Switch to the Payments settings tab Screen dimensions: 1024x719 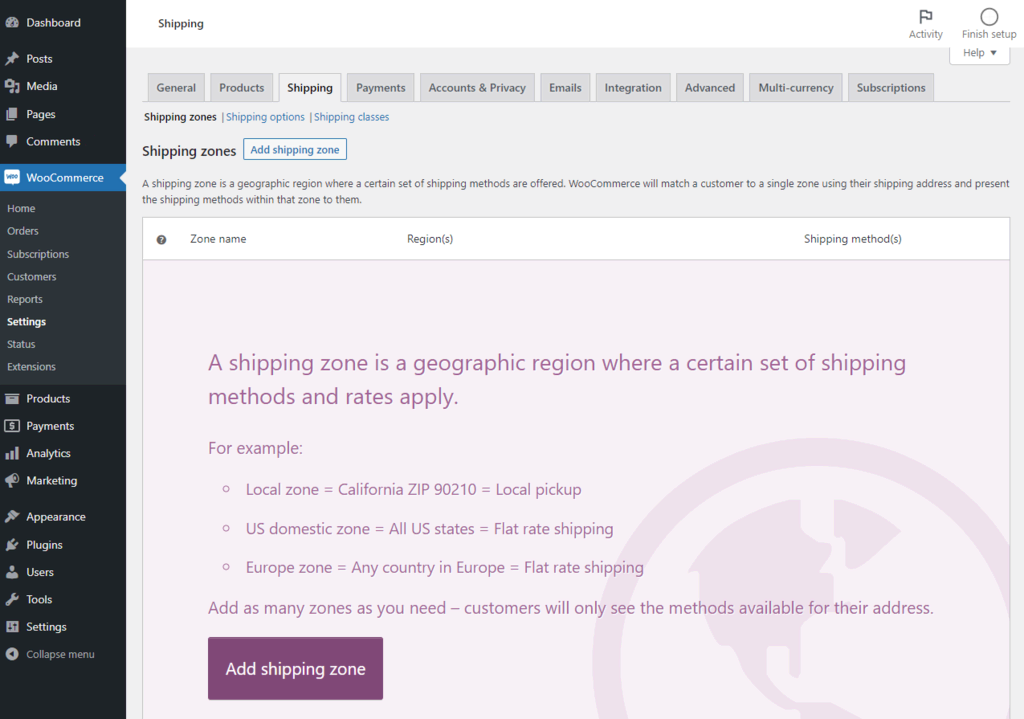click(x=381, y=88)
